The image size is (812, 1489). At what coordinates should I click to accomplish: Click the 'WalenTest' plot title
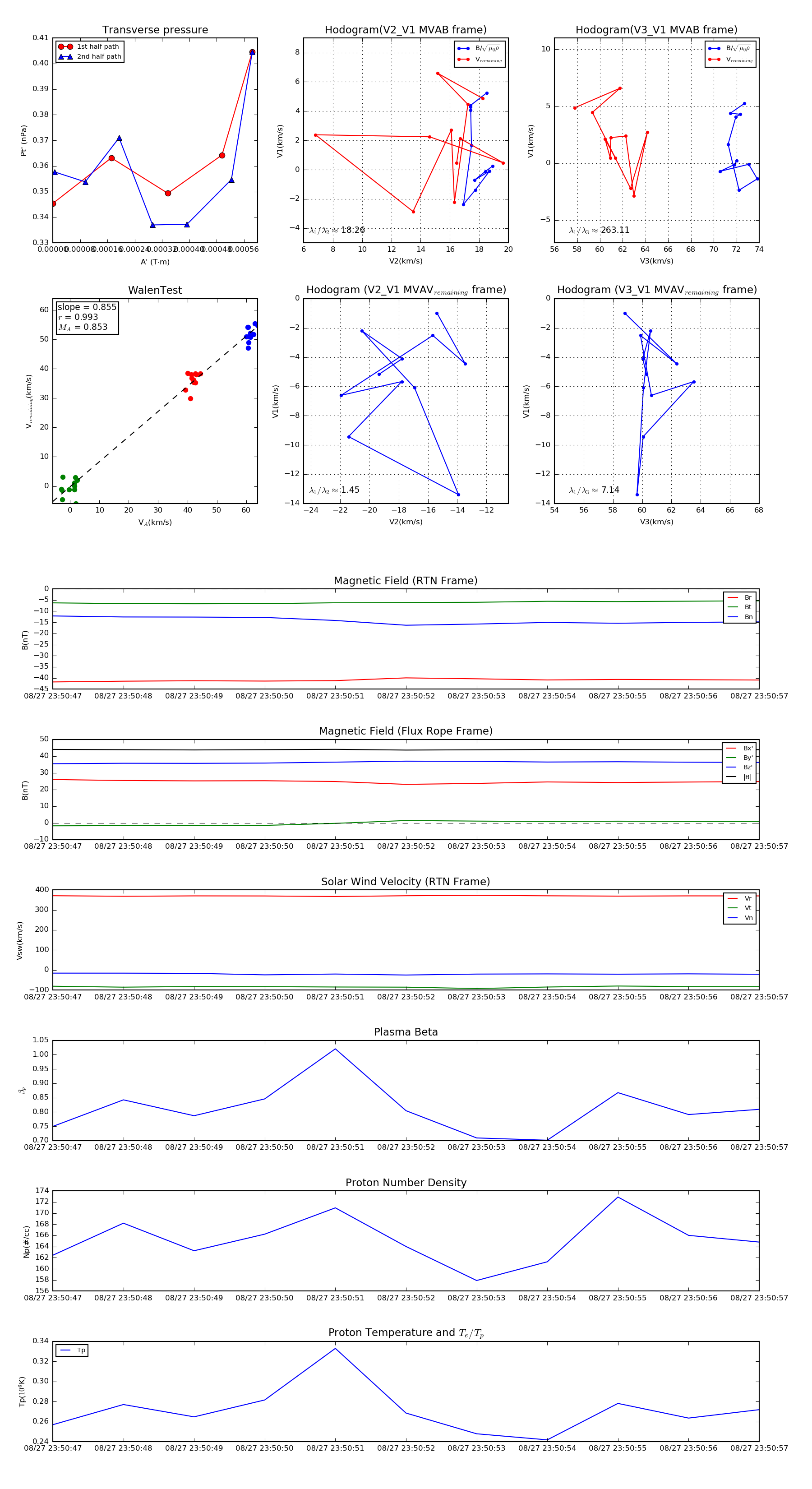coord(155,290)
